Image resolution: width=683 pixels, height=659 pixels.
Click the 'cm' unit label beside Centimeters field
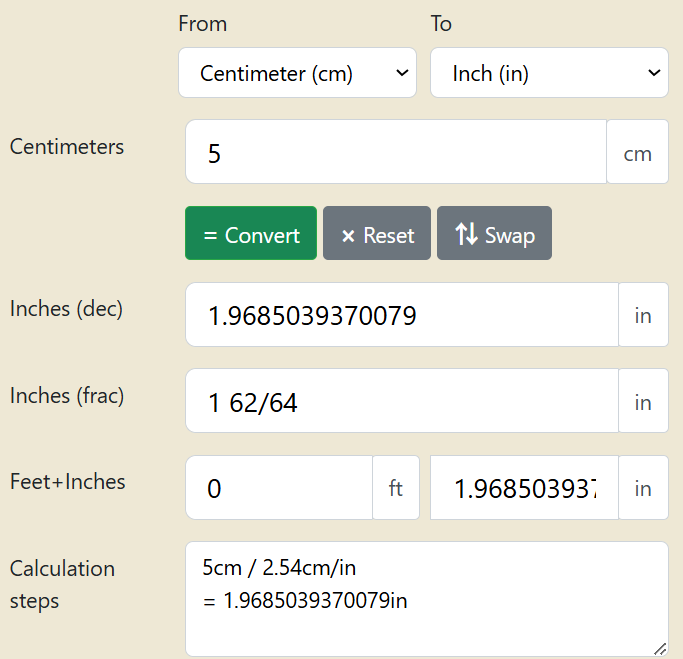[x=638, y=152]
